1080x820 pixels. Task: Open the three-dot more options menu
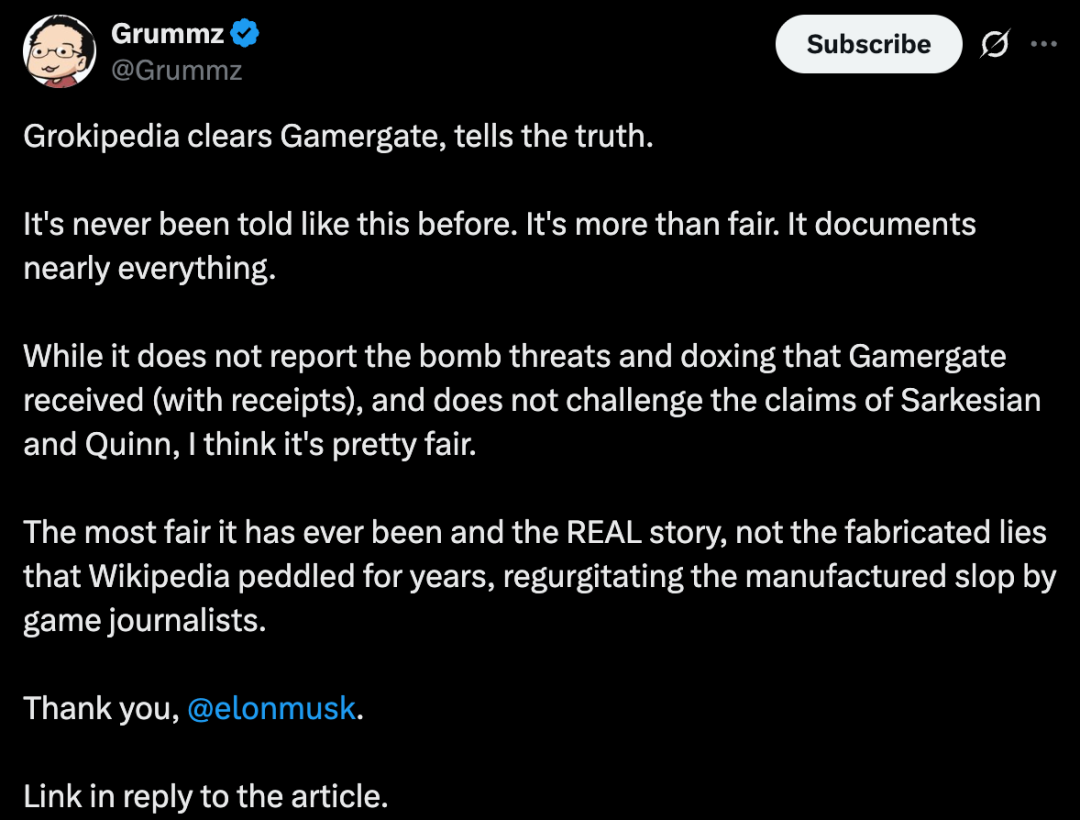(x=1043, y=44)
